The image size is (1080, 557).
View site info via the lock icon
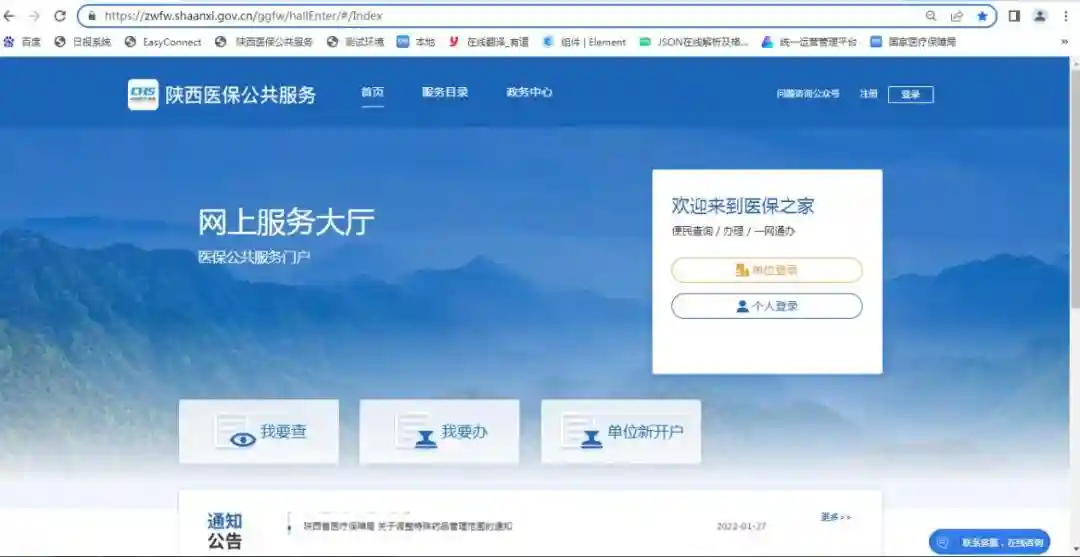[x=92, y=16]
